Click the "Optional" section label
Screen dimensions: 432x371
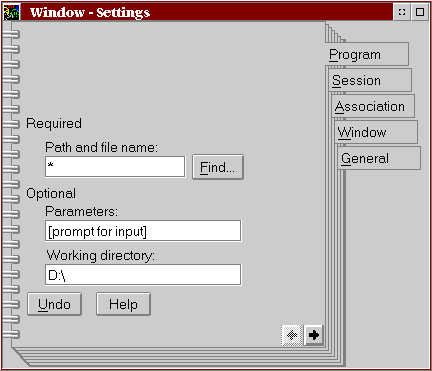[51, 194]
